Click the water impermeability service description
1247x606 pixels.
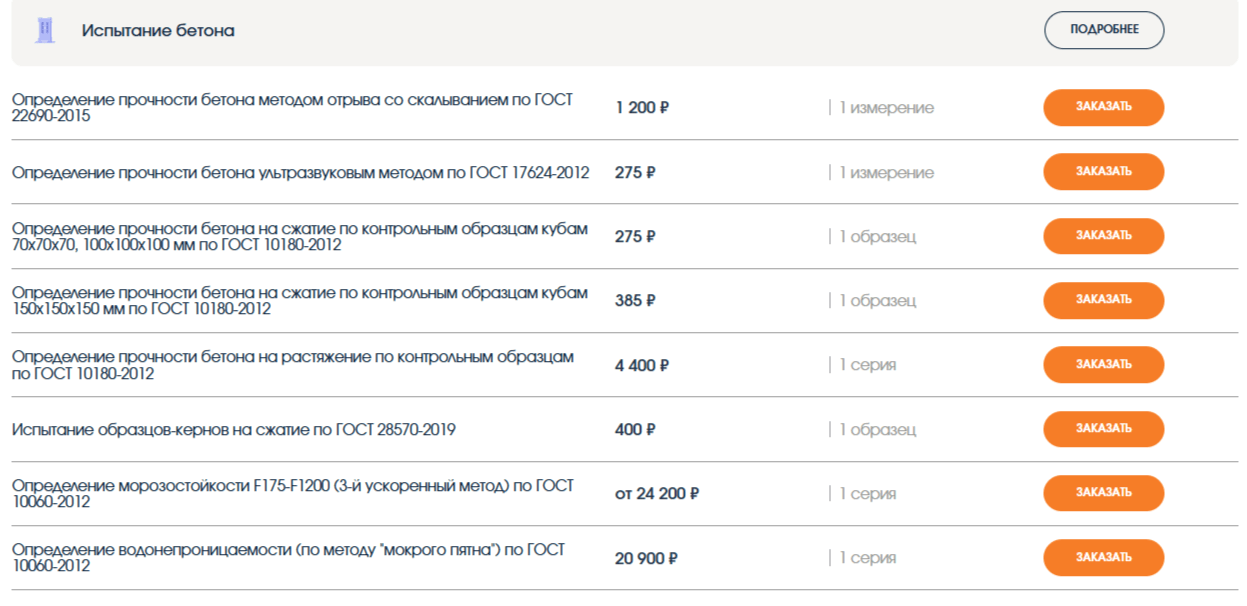coord(288,558)
